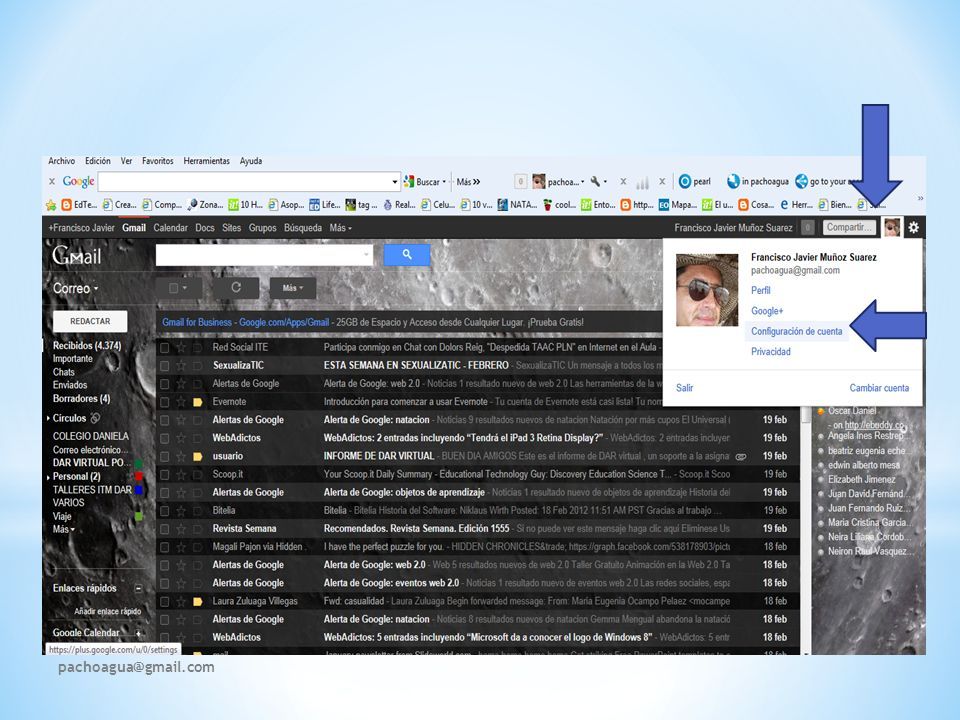Click yellow importance marker on usuario message
Image resolution: width=960 pixels, height=720 pixels.
tap(198, 456)
